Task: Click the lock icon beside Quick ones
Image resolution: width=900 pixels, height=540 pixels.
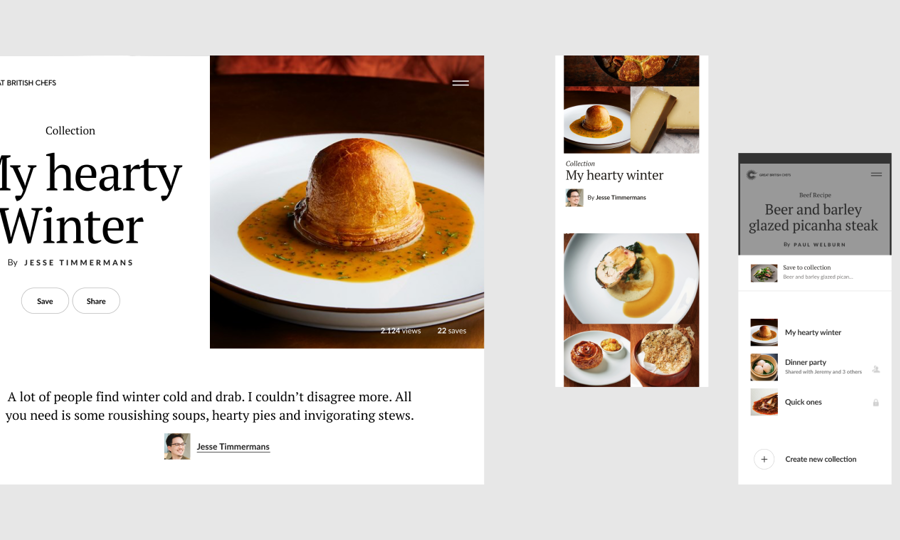Action: pyautogui.click(x=876, y=403)
